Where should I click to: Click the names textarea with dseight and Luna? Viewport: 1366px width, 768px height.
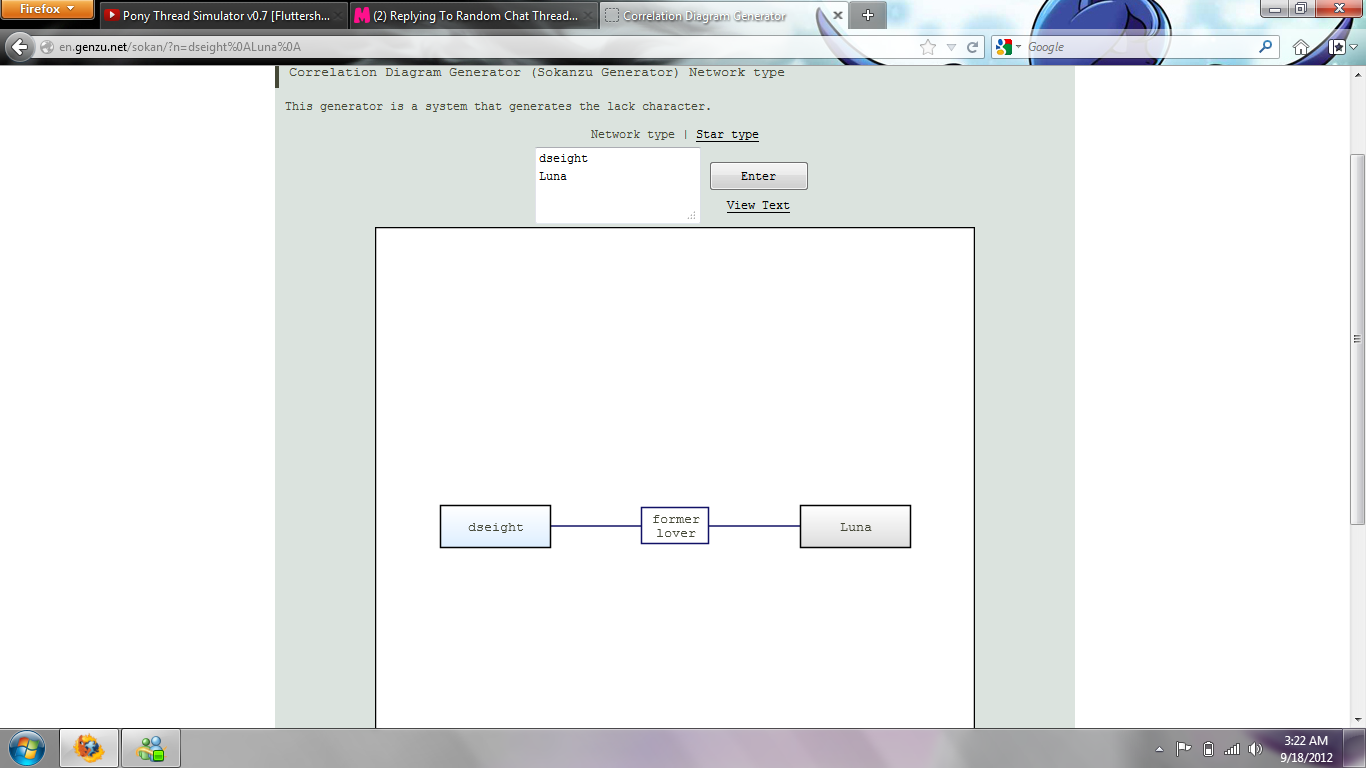(617, 185)
